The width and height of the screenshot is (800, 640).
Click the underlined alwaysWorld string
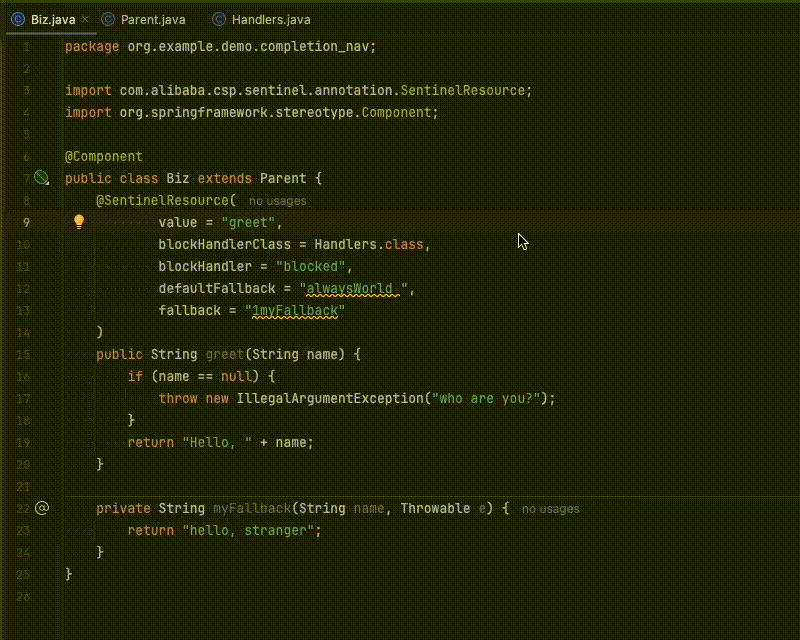pyautogui.click(x=353, y=288)
